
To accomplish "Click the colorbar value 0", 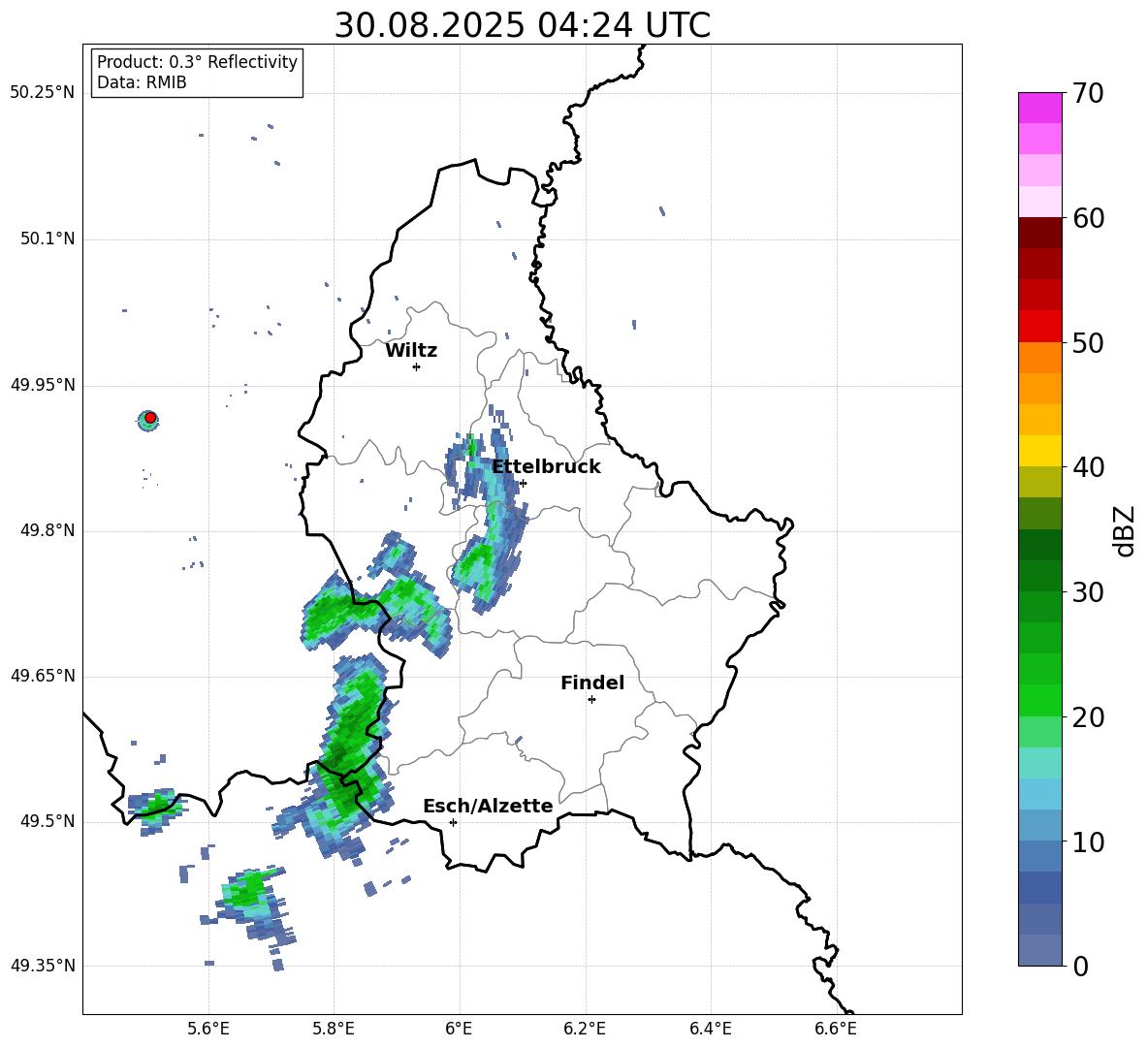I will 1081,966.
